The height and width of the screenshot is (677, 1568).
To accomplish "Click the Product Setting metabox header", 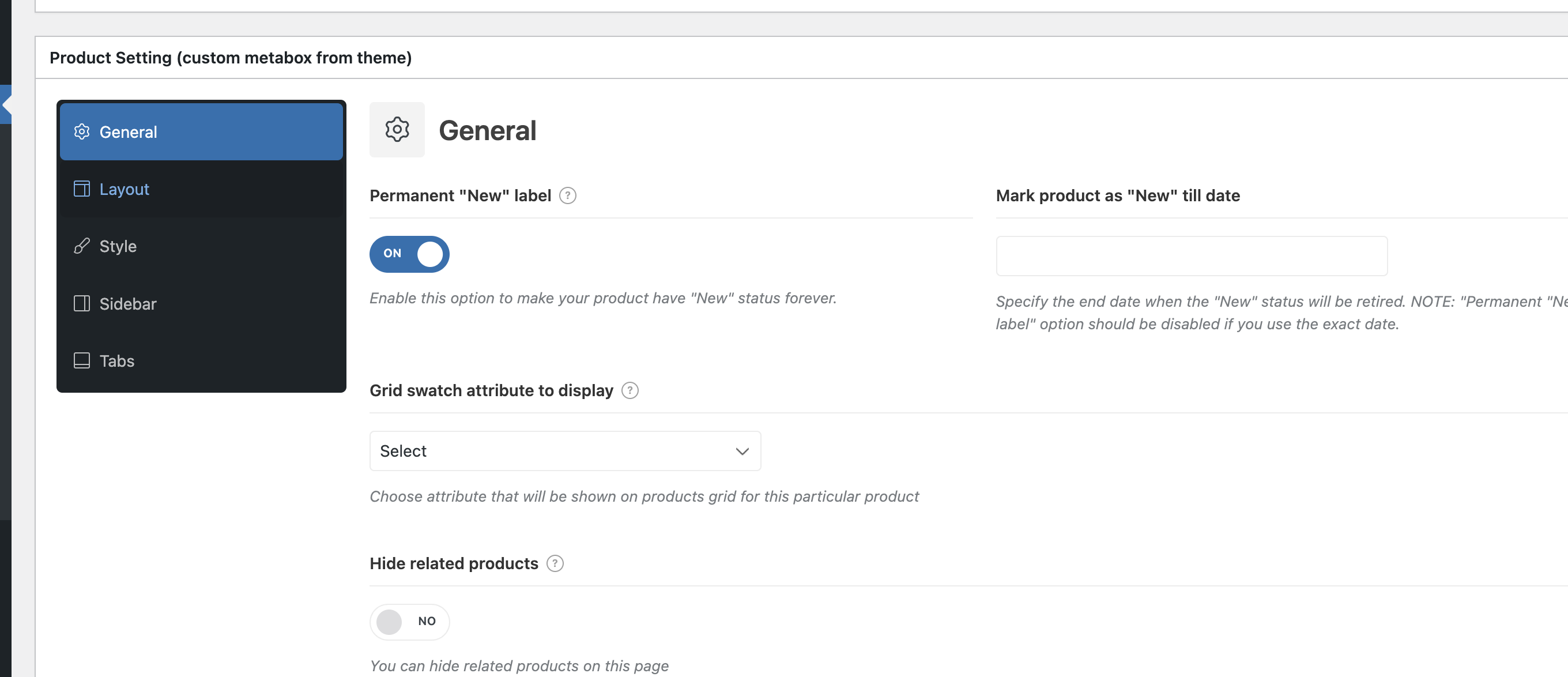I will (x=230, y=58).
